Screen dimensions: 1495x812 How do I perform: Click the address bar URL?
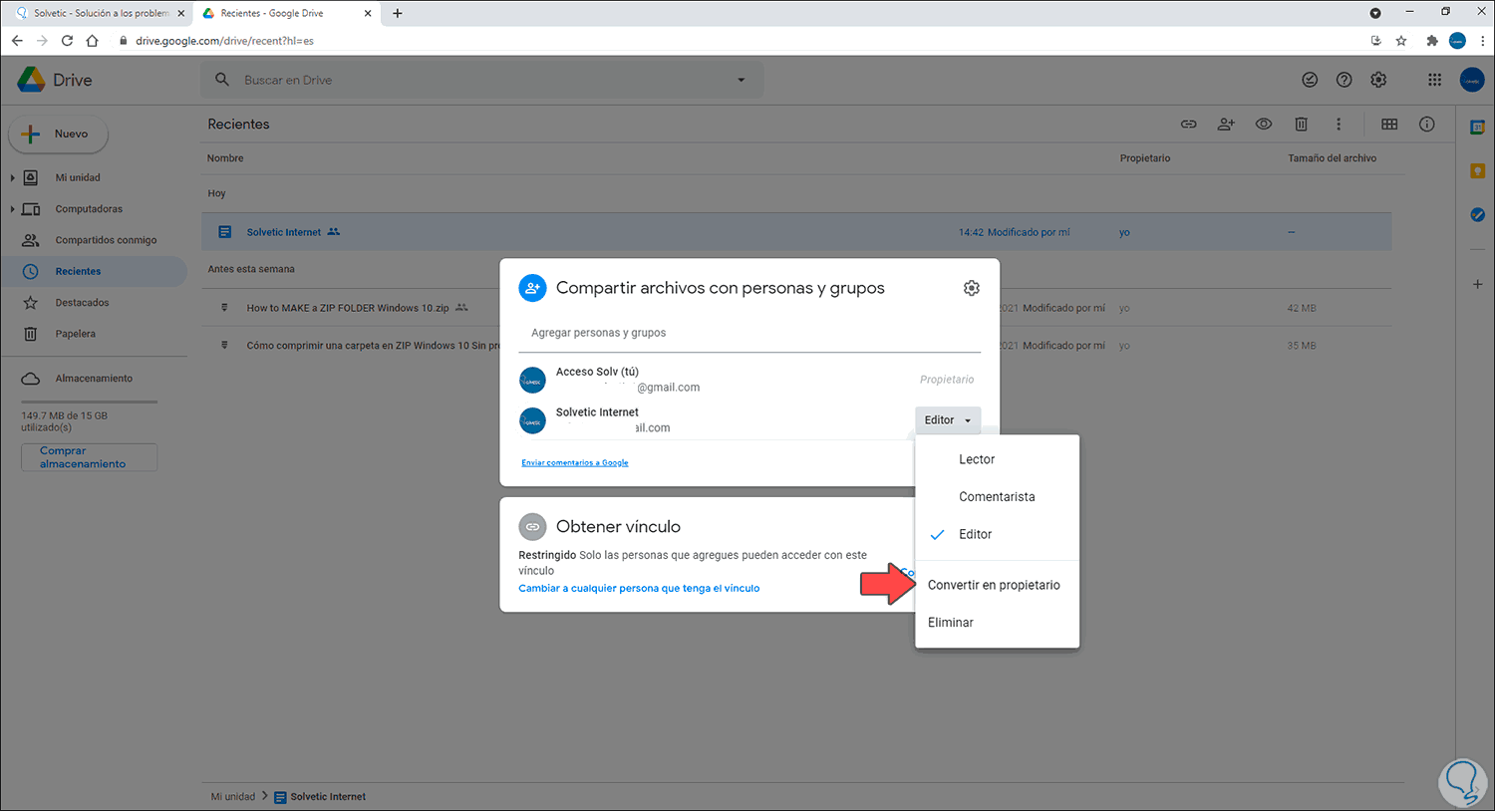(224, 41)
